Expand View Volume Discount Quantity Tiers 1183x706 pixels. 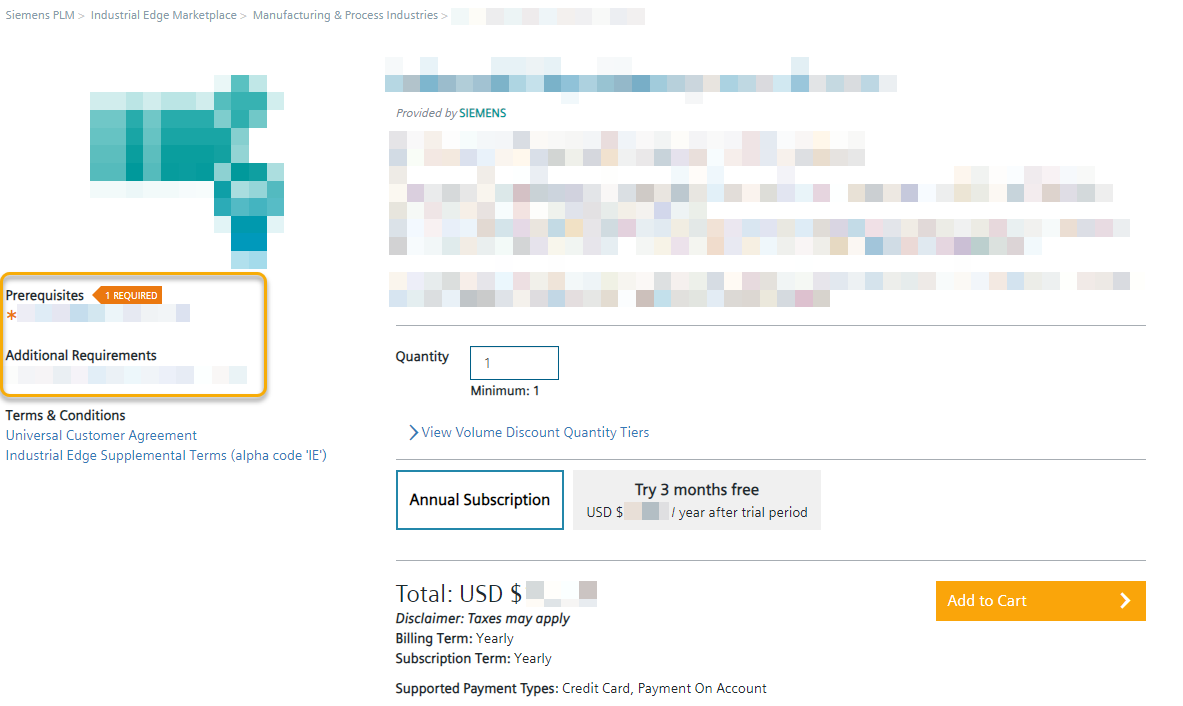tap(529, 433)
